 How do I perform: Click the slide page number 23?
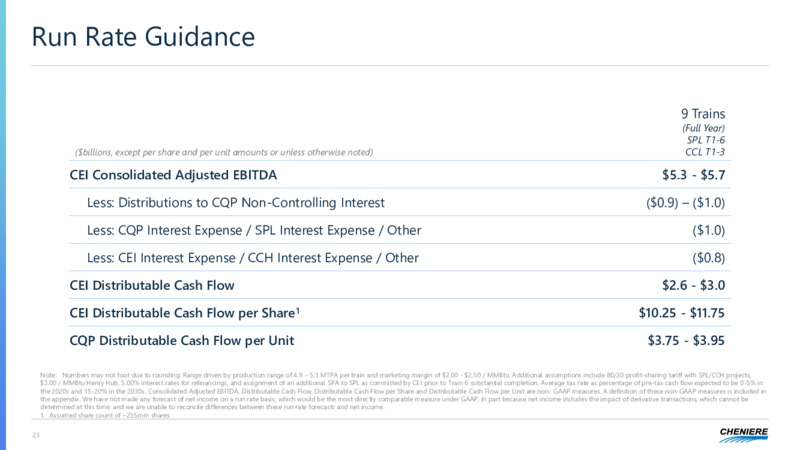coord(36,435)
